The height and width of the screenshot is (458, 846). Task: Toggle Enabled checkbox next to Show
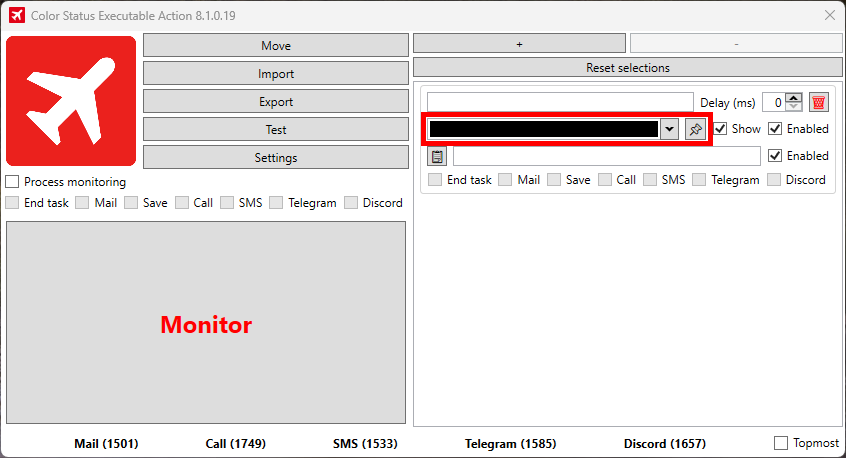[775, 129]
